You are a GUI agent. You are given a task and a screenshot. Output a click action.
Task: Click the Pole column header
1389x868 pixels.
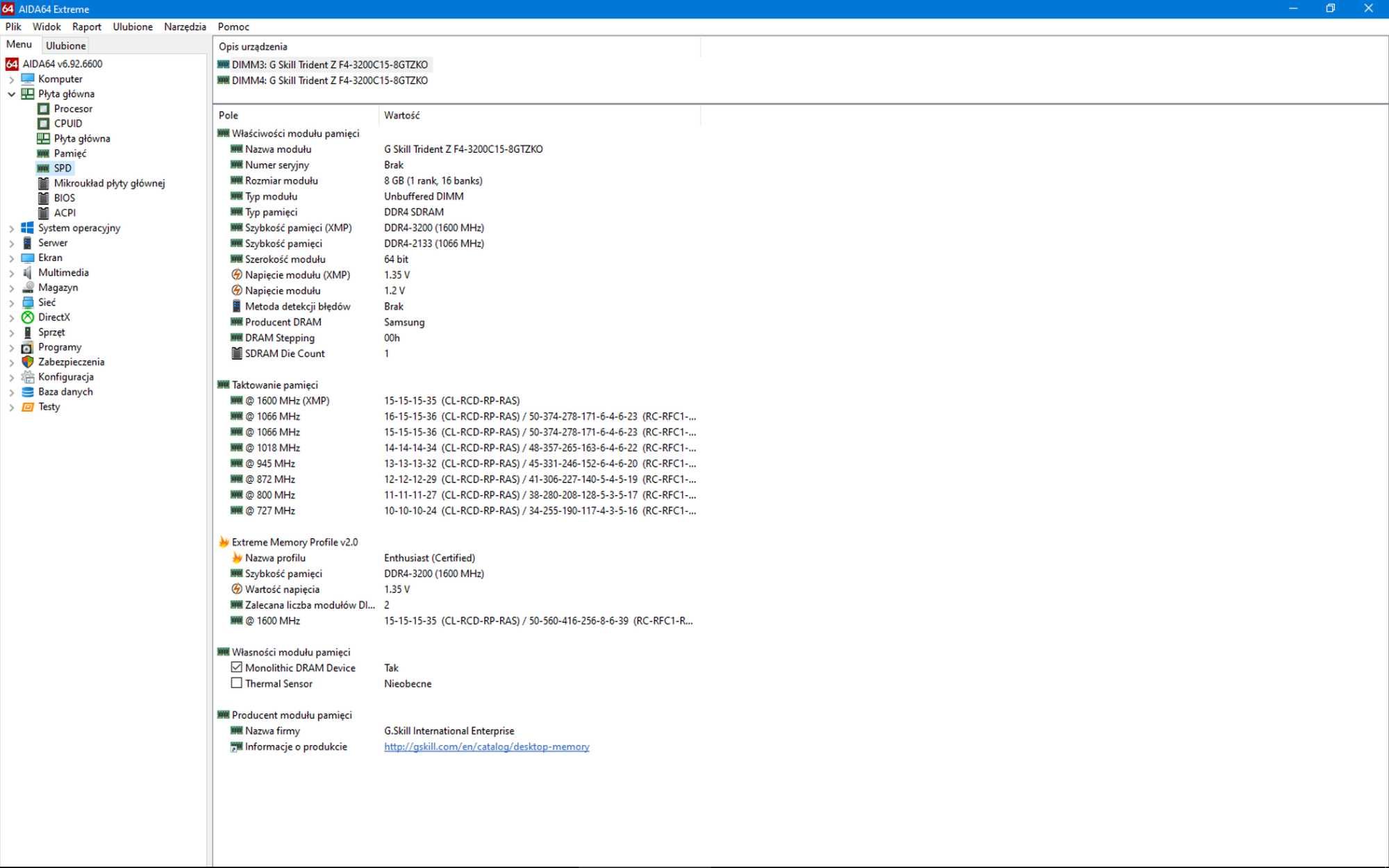297,115
